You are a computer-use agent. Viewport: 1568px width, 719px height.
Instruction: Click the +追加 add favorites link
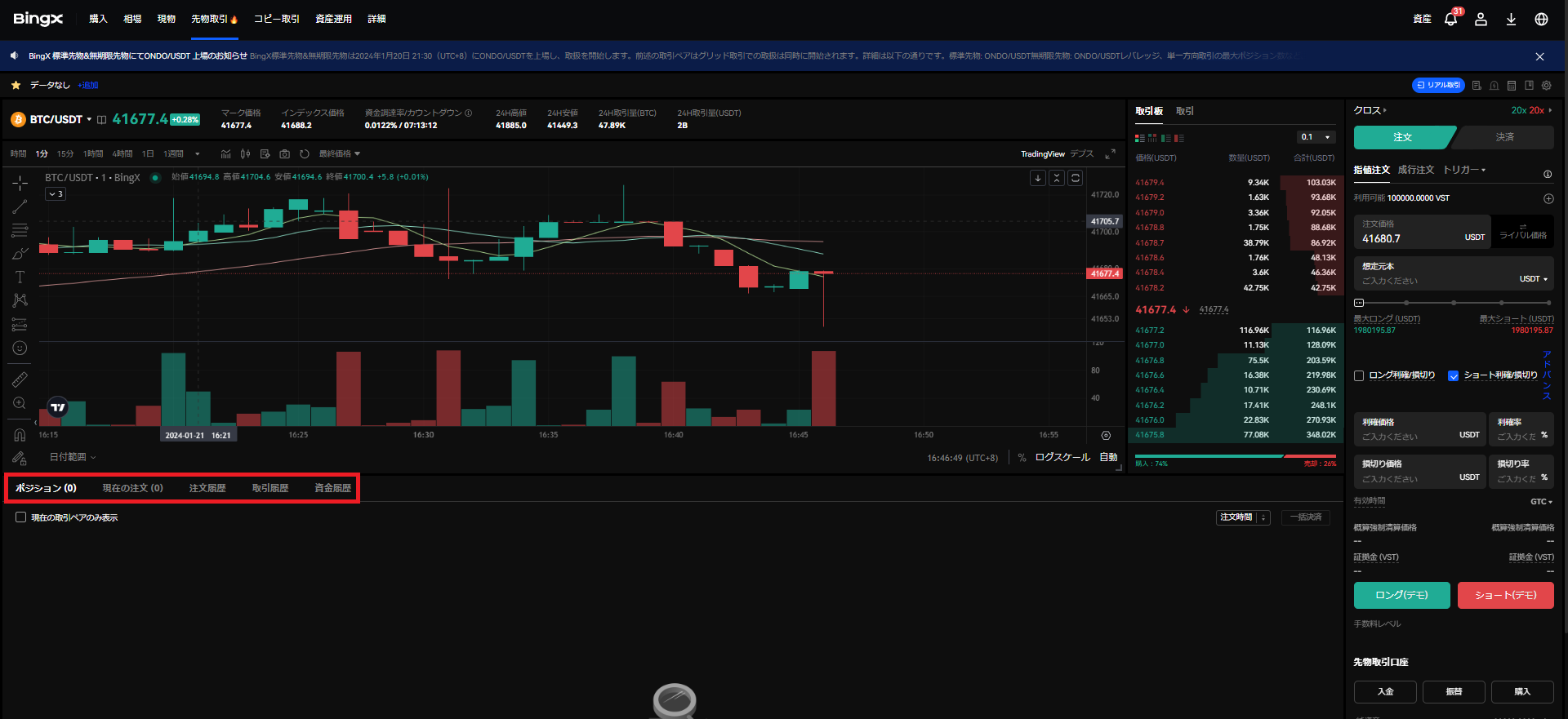coord(88,85)
